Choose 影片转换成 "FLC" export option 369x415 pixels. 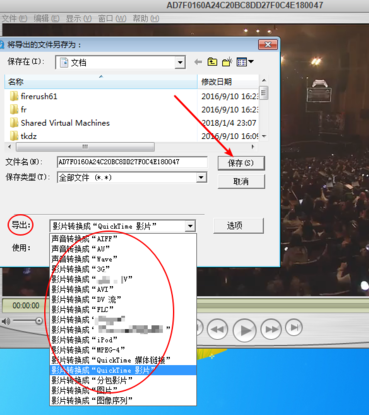pyautogui.click(x=123, y=309)
